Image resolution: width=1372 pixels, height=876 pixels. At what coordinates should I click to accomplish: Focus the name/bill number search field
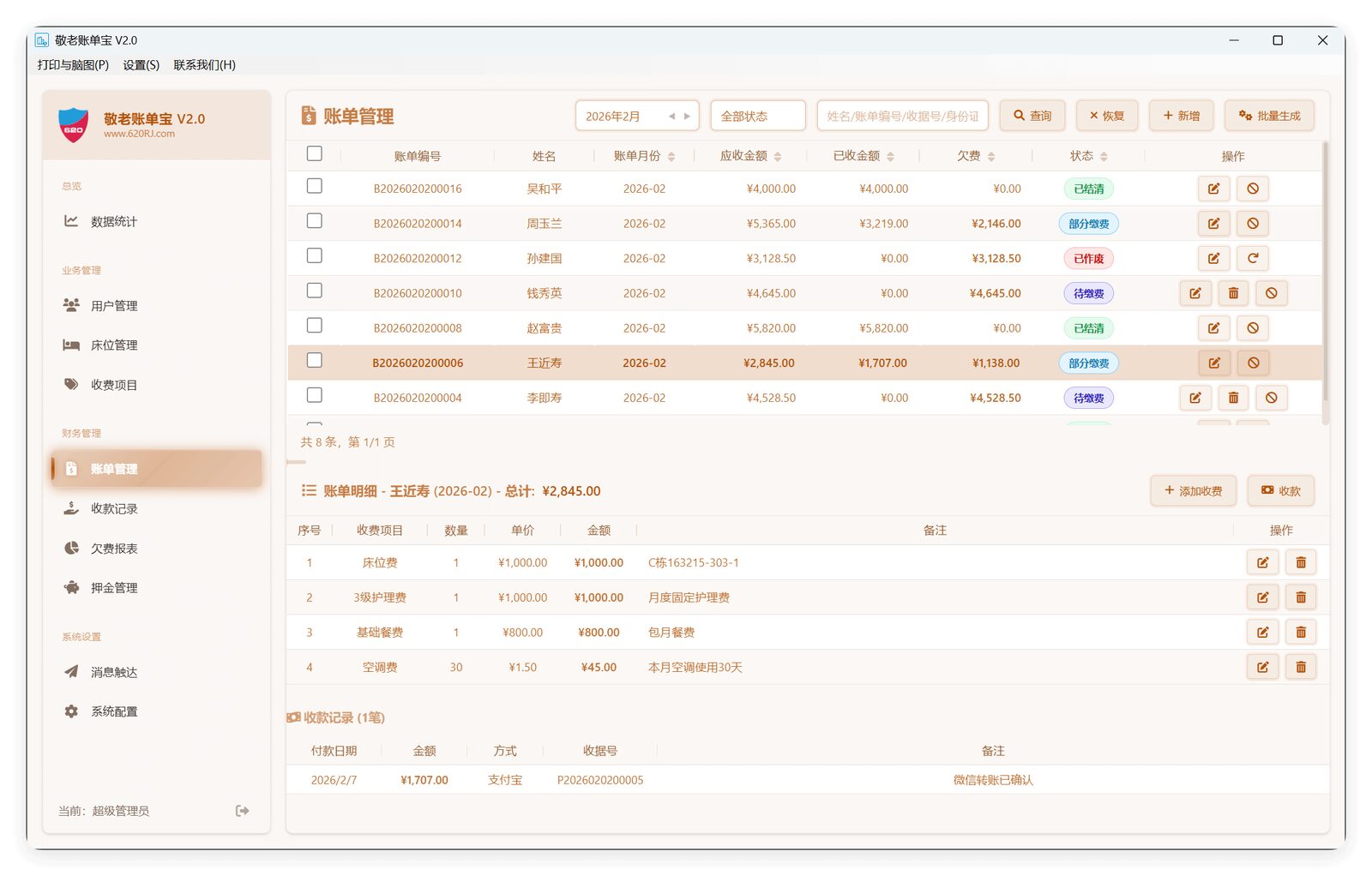(902, 116)
